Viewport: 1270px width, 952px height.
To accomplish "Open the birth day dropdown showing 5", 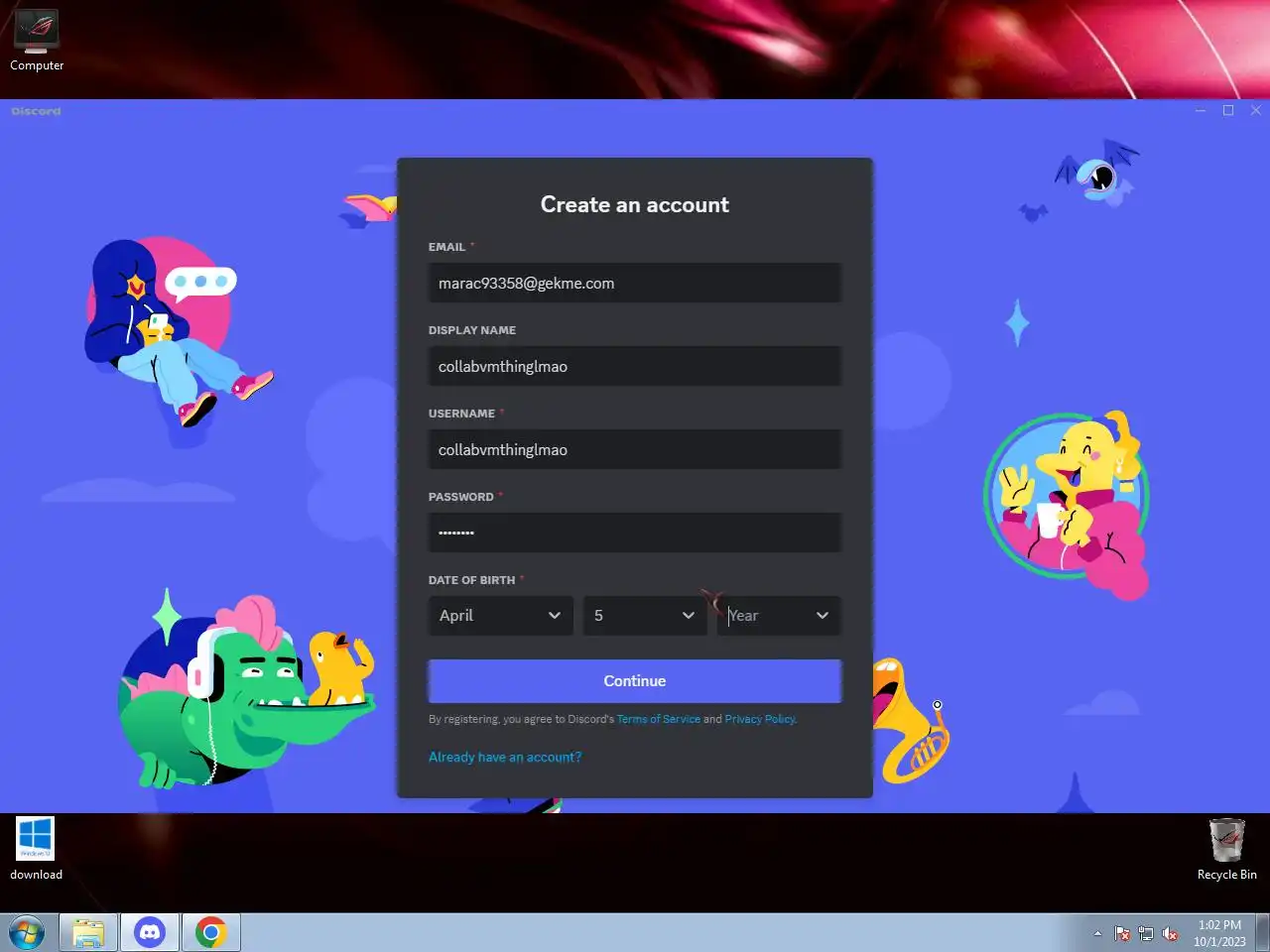I will [x=645, y=616].
